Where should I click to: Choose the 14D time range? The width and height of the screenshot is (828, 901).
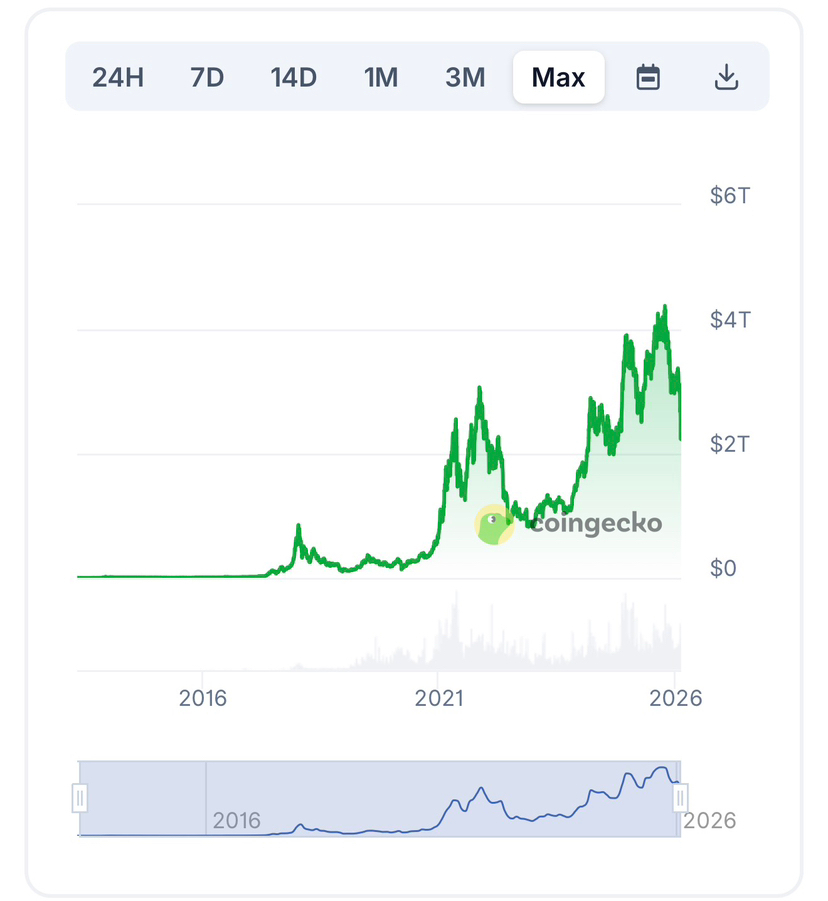[x=293, y=77]
